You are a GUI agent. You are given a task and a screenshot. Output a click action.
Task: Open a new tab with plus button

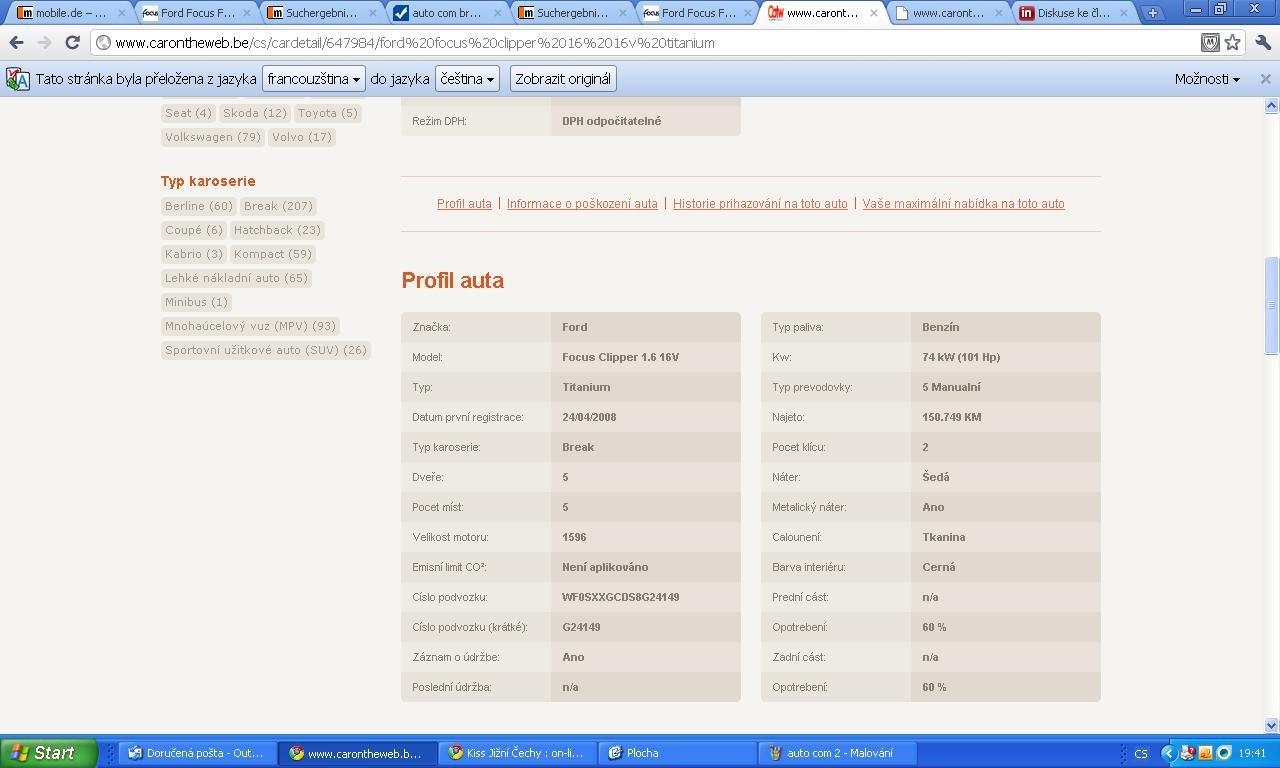(1152, 13)
